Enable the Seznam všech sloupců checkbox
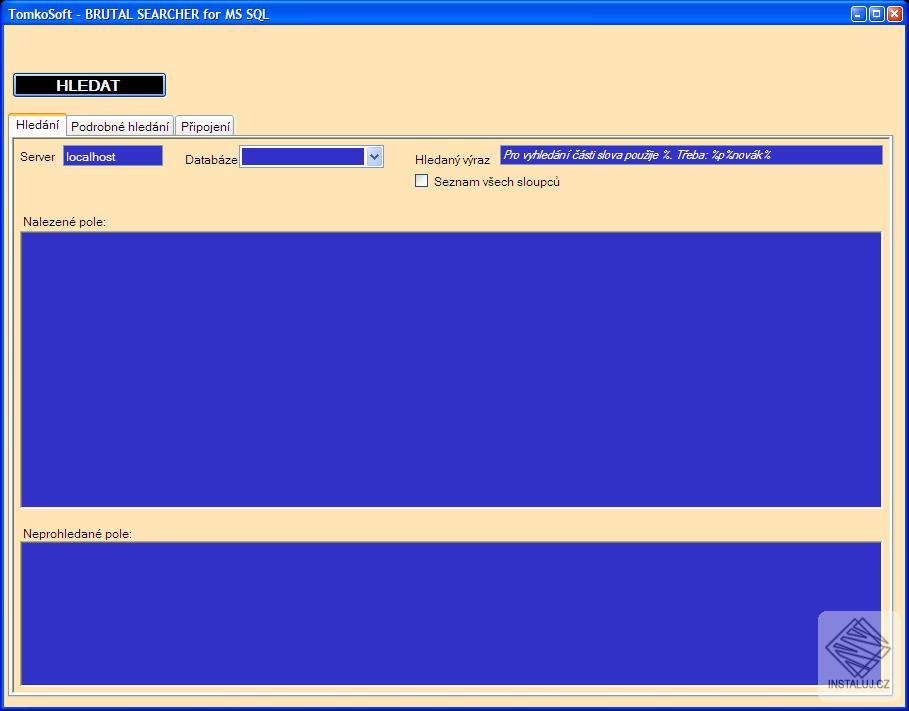 [421, 181]
